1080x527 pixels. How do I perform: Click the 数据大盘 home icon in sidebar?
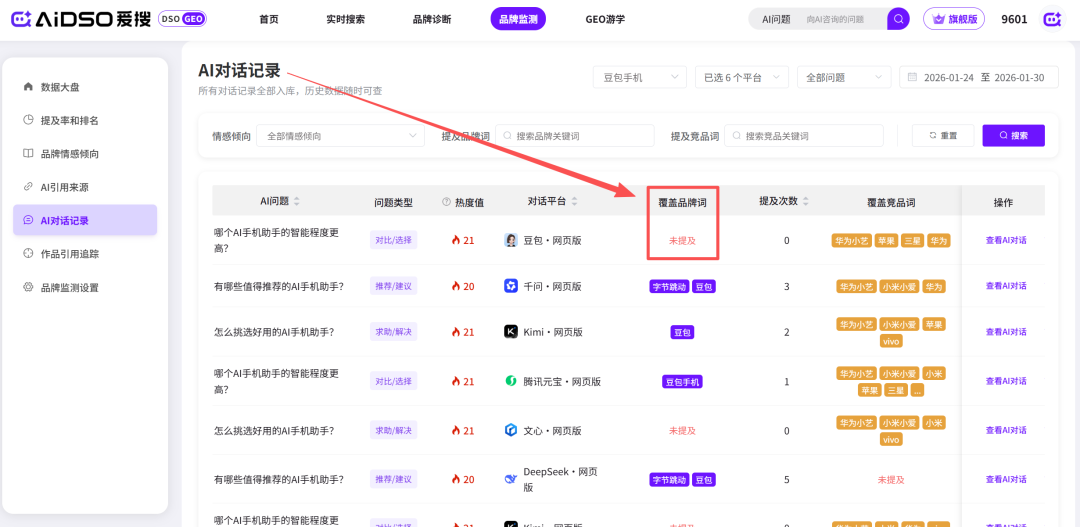tap(28, 87)
